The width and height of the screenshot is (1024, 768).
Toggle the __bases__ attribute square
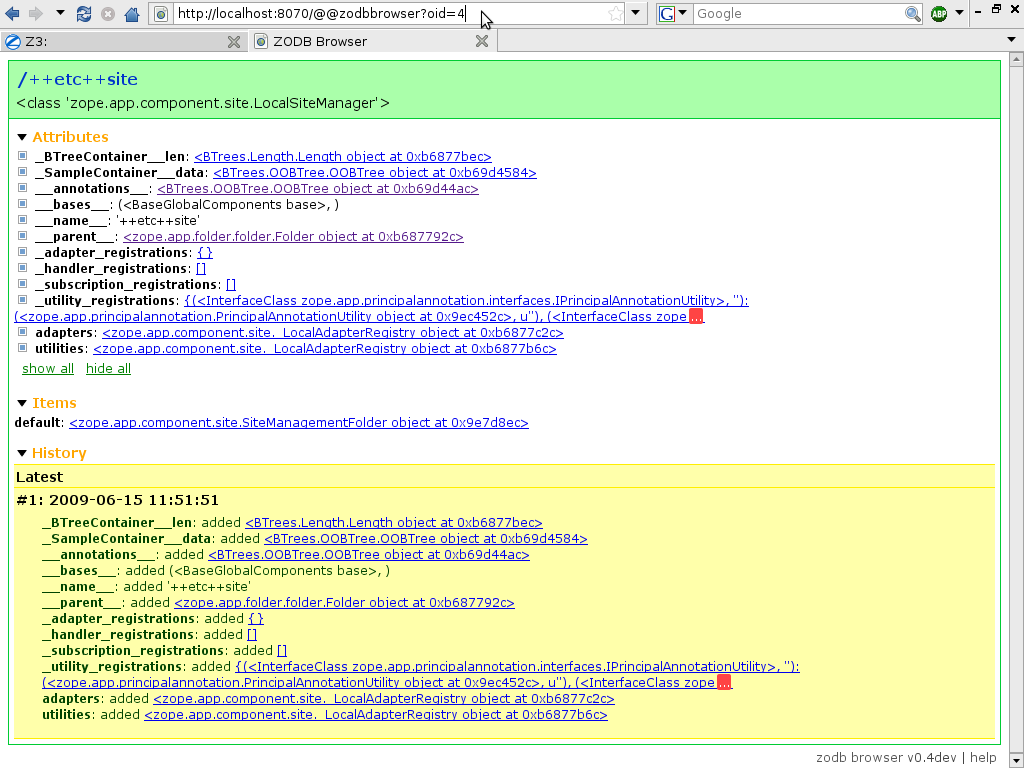23,205
